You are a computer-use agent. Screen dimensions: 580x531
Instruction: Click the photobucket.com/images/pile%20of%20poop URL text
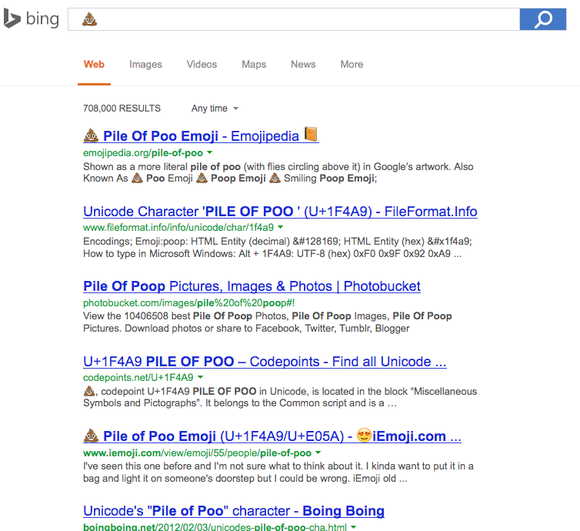(x=189, y=303)
